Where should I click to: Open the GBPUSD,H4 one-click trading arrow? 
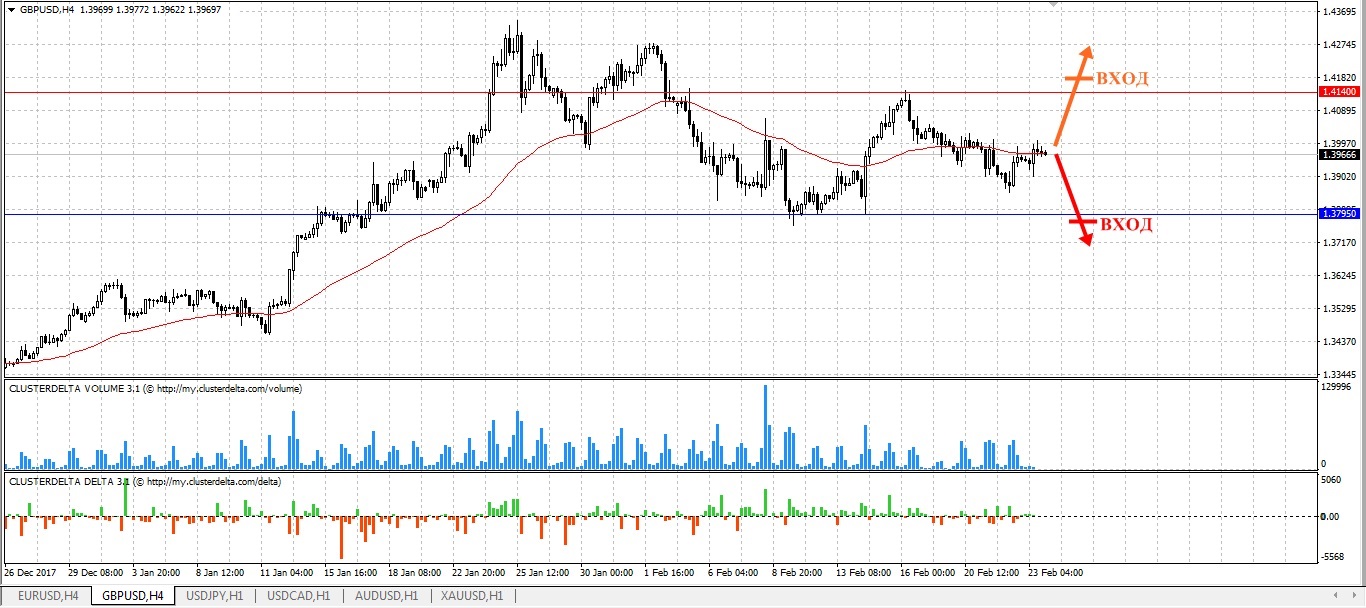tap(11, 8)
